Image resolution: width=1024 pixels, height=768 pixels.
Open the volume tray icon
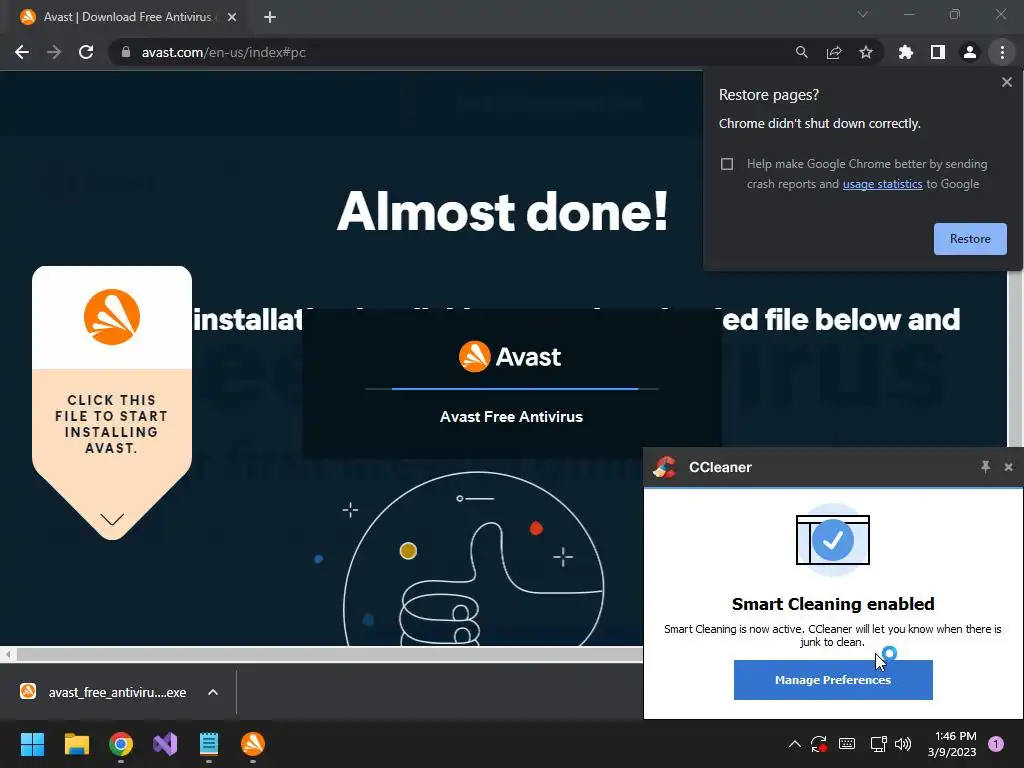[903, 744]
